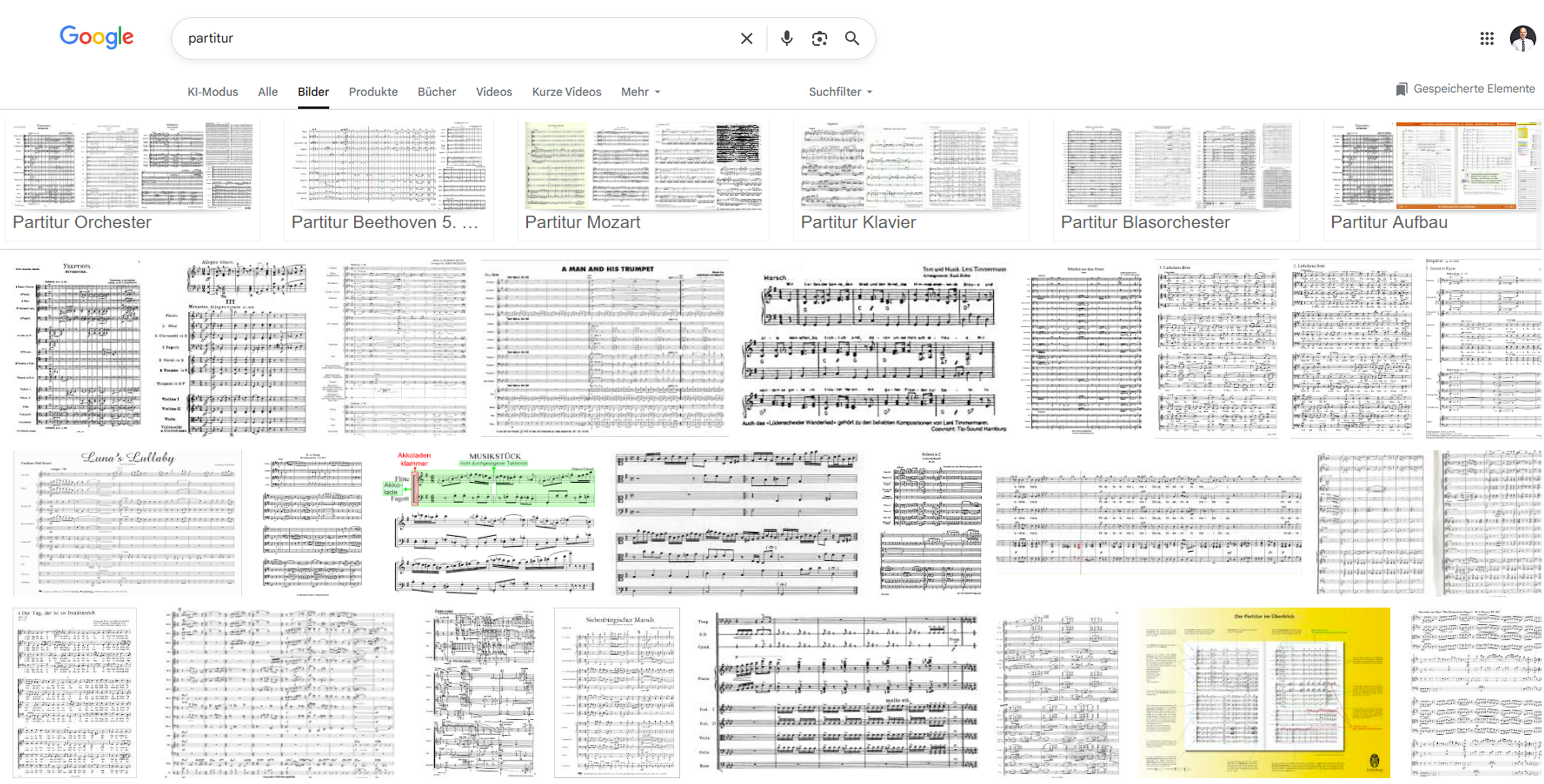Select the Bücher tab
Viewport: 1544px width, 784px height.
tap(436, 92)
